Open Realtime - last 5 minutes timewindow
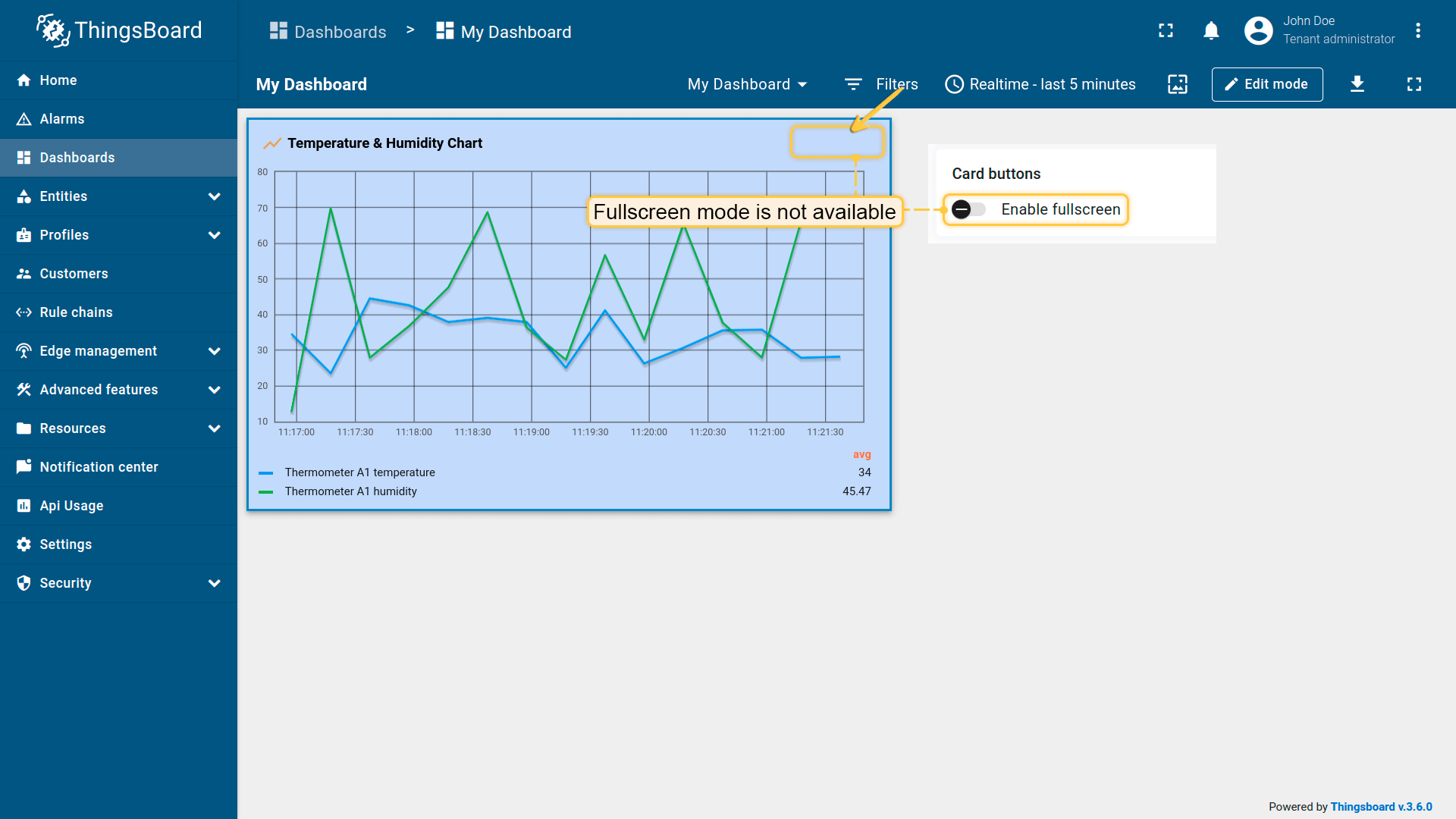Screen dimensions: 1456x819 1040,84
